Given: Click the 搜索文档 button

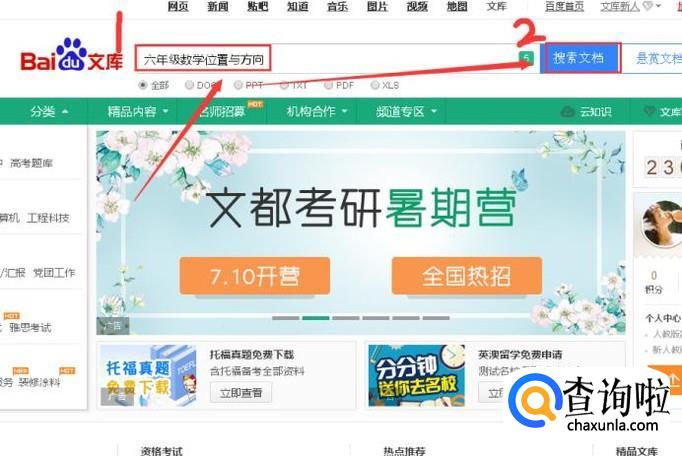Looking at the screenshot, I should (580, 57).
